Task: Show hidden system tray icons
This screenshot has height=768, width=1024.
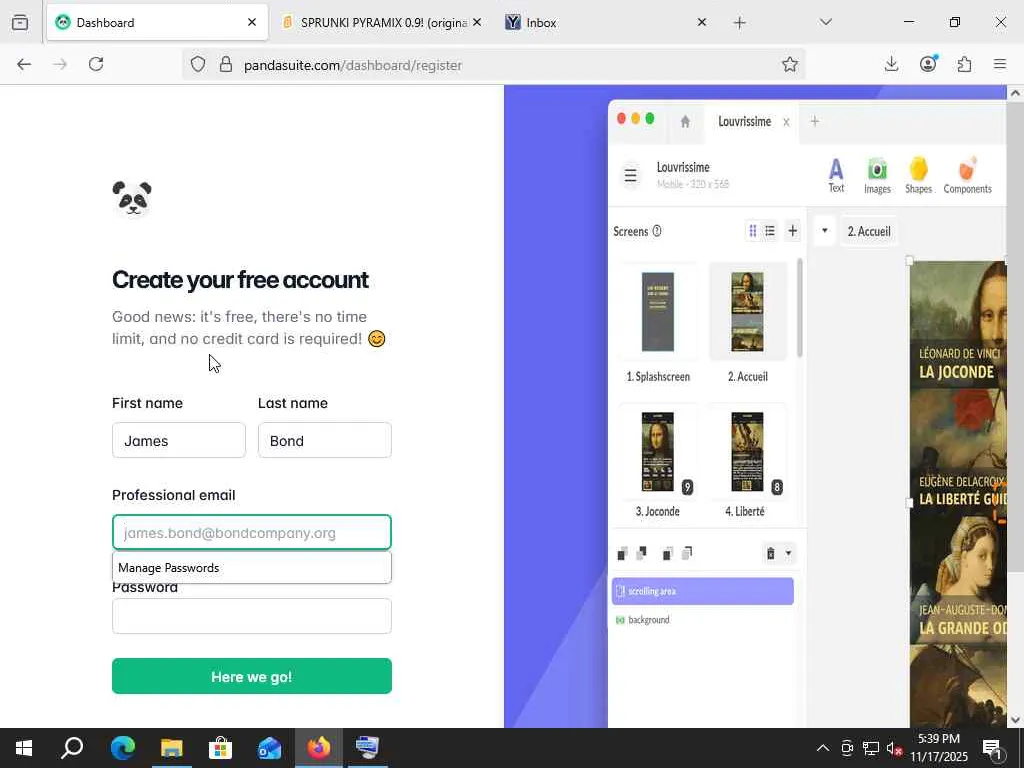Action: tap(823, 748)
